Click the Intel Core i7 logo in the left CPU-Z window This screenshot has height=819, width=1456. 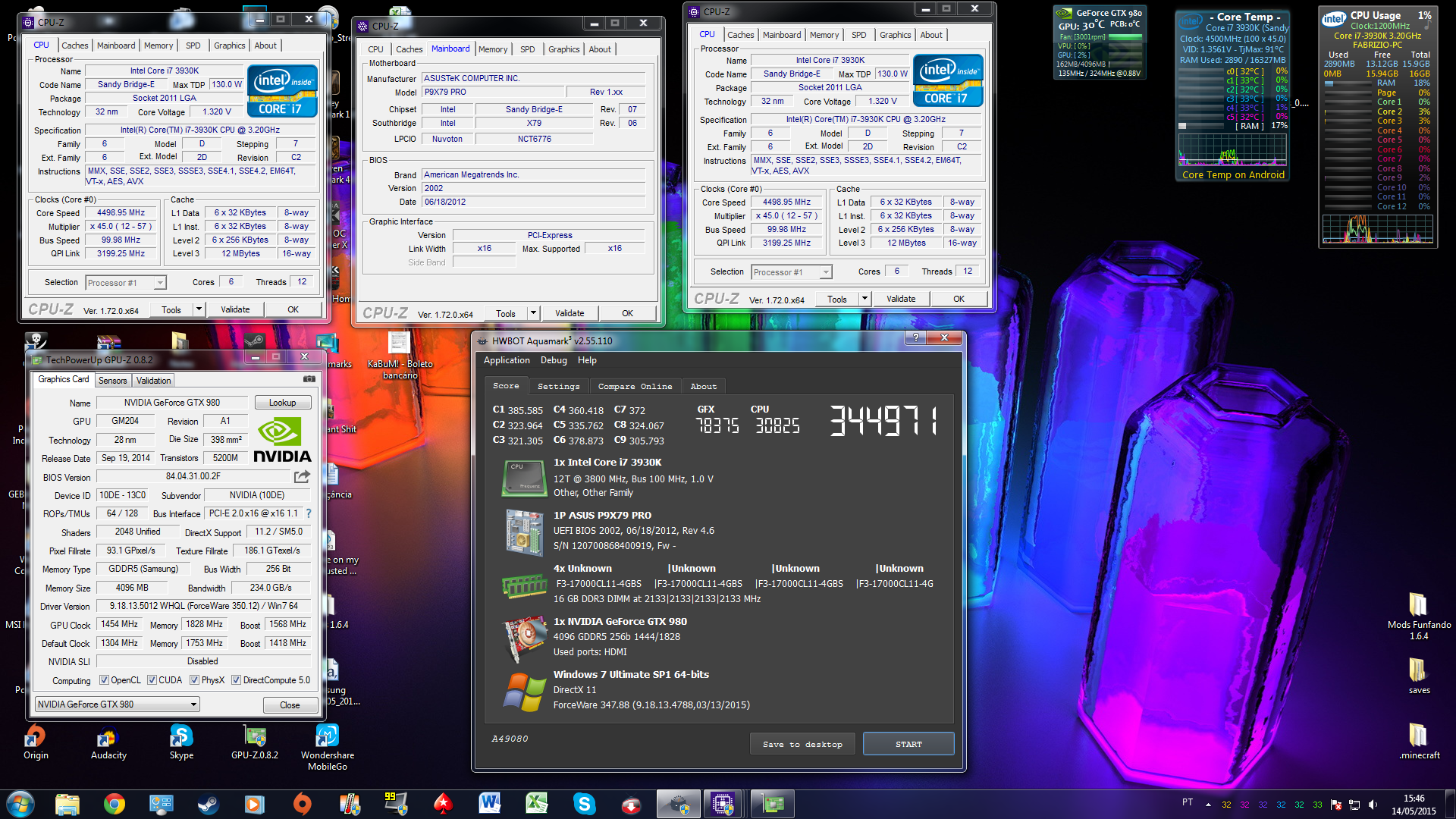(x=282, y=91)
